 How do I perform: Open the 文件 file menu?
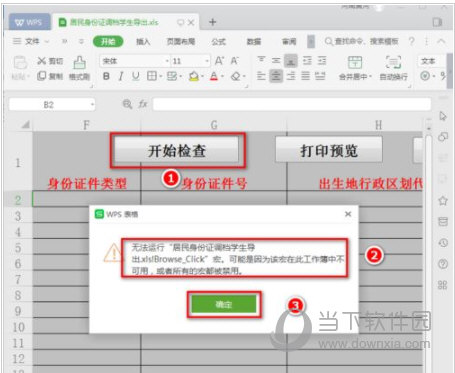point(31,41)
